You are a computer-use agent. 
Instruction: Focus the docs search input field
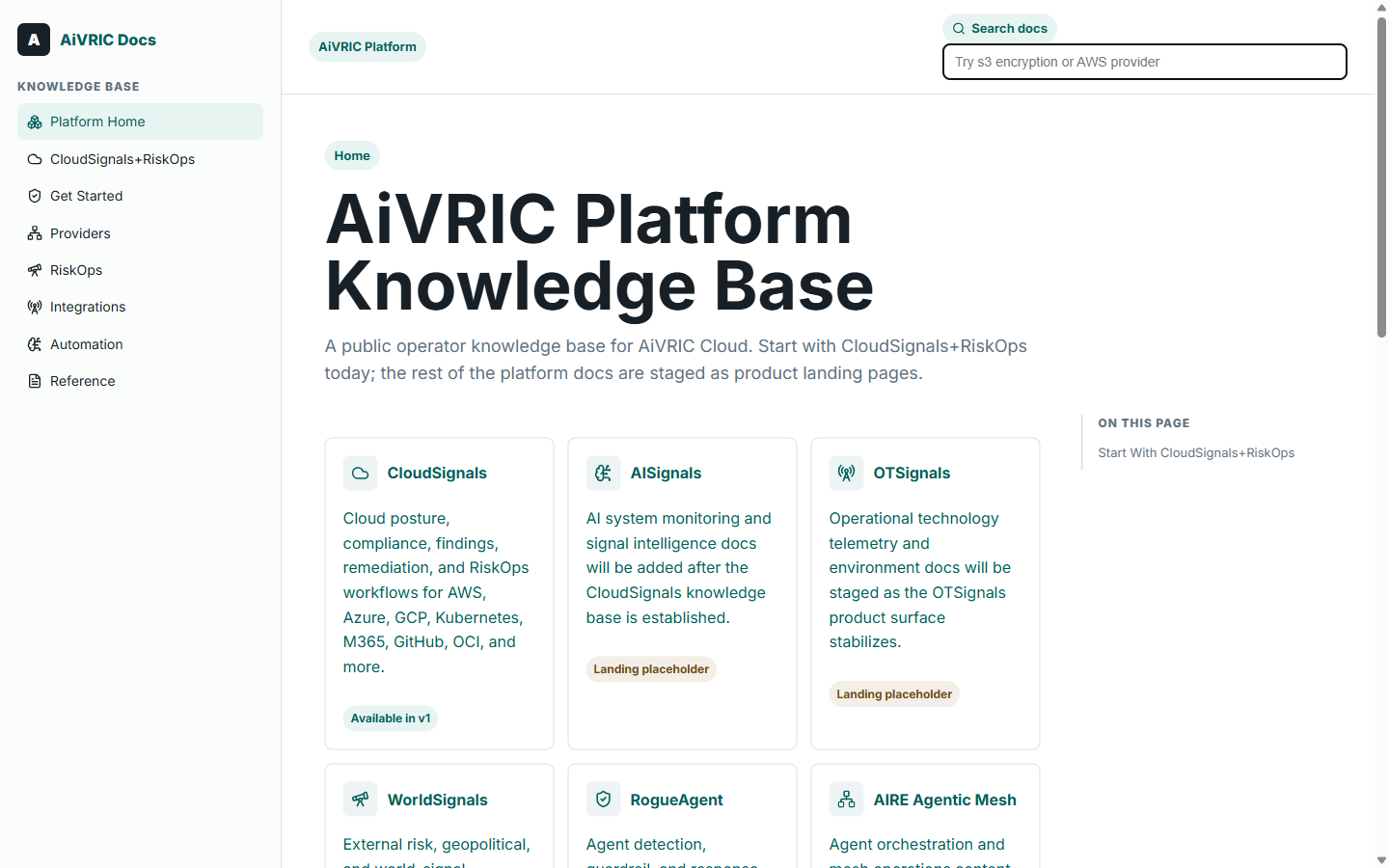[x=1144, y=62]
